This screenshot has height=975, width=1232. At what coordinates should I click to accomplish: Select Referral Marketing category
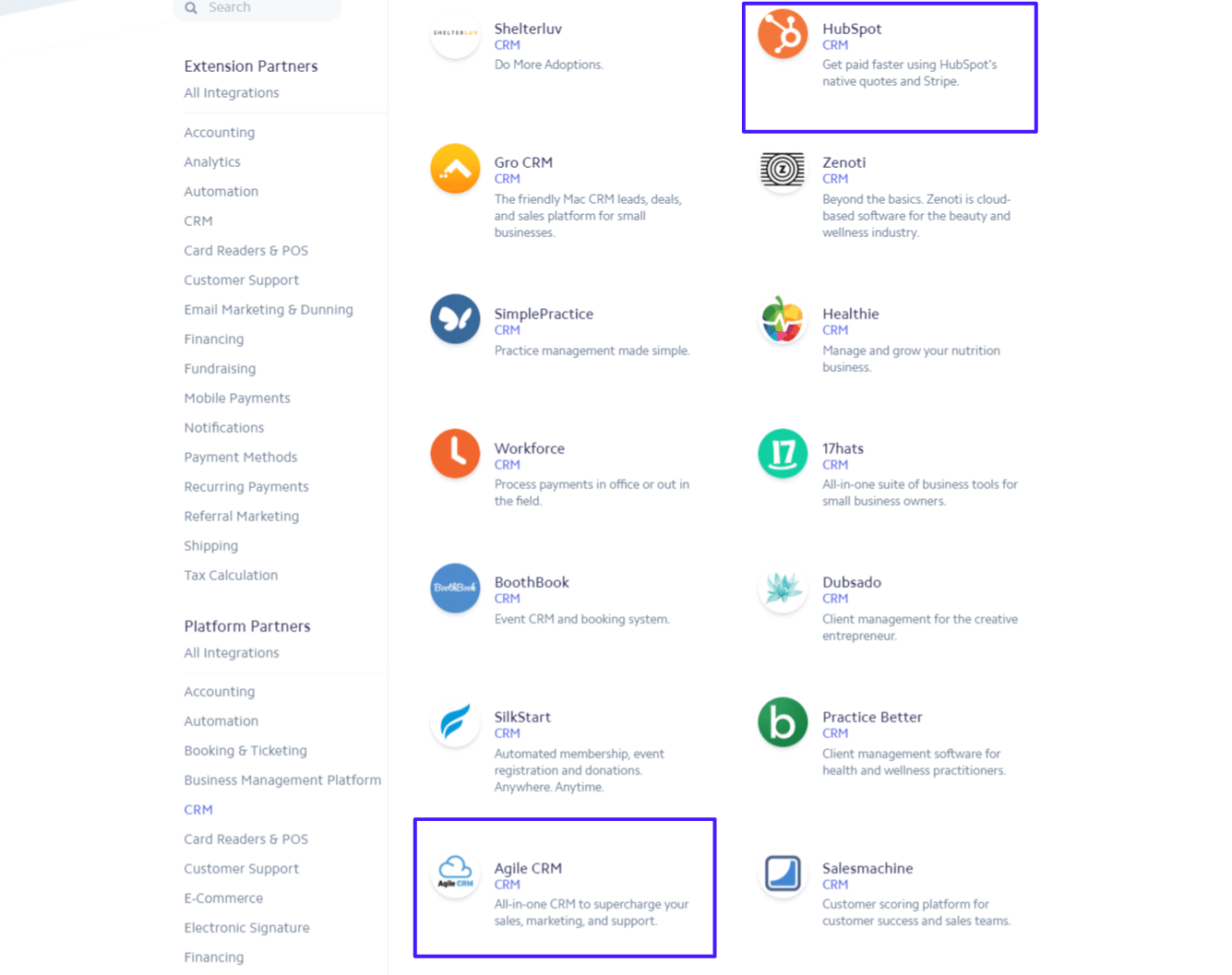click(x=242, y=517)
